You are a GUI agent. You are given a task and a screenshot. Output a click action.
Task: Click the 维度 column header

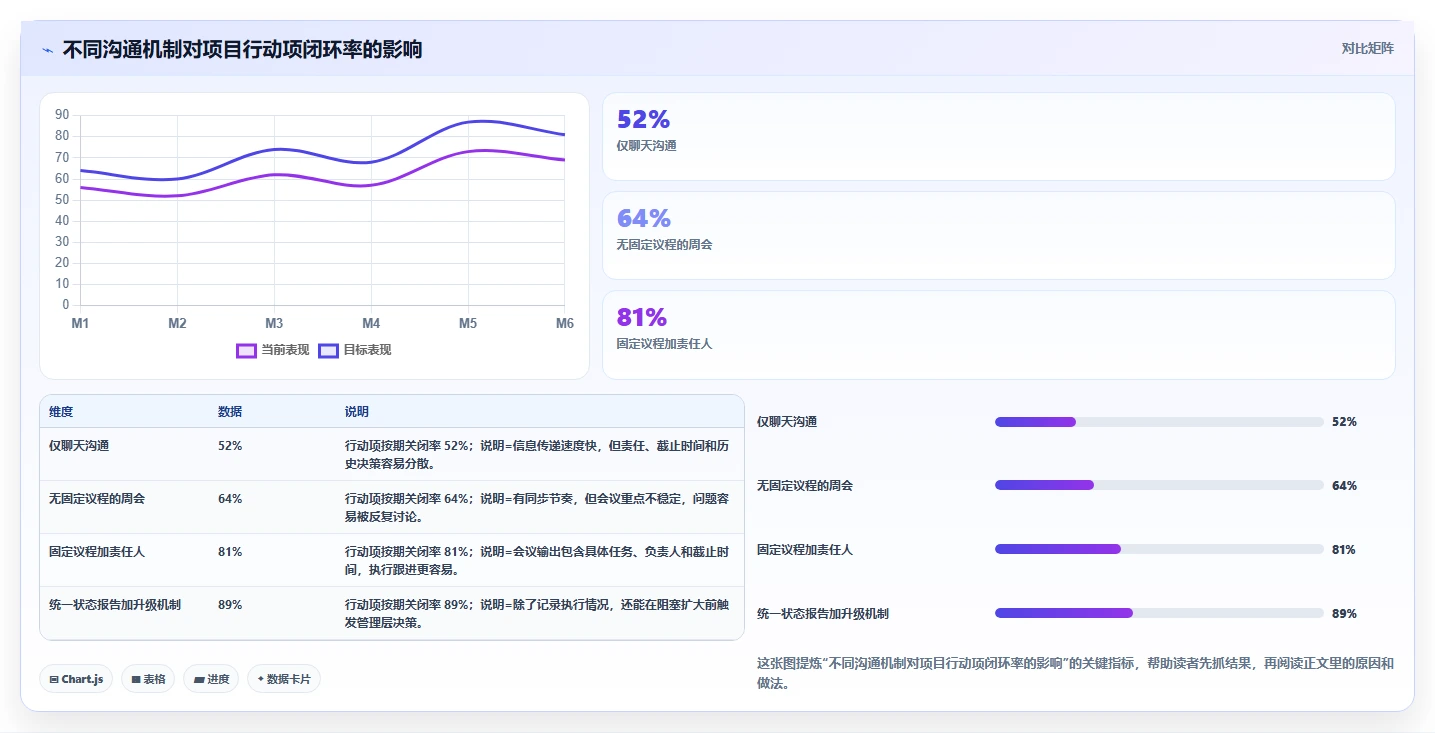pos(61,412)
